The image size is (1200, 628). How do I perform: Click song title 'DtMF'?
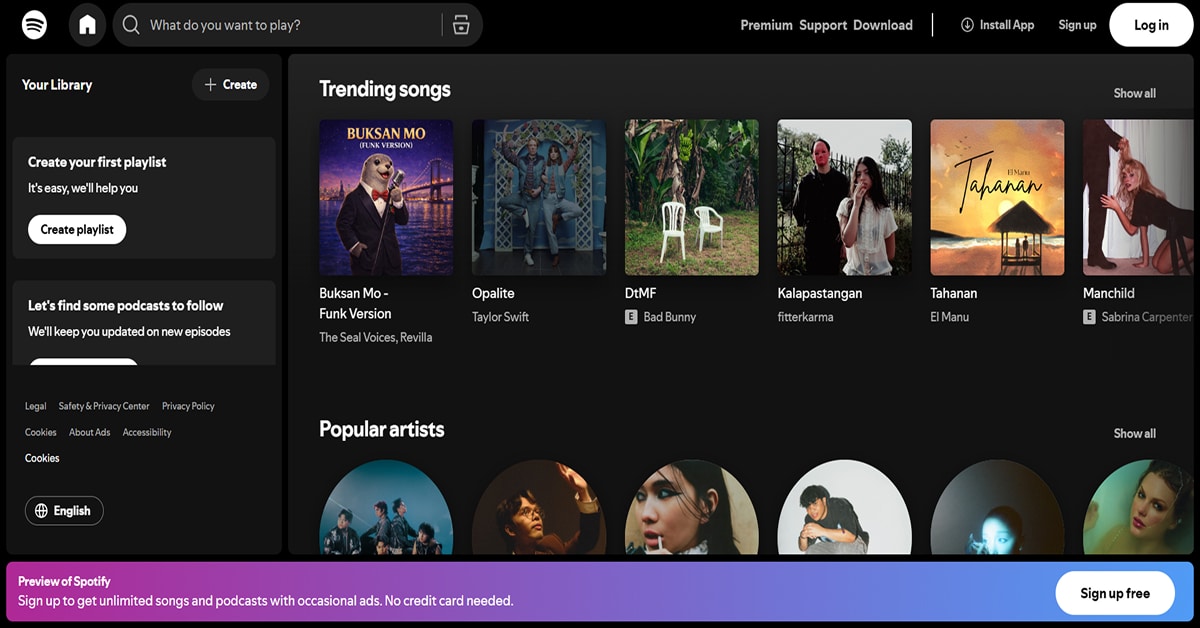641,293
